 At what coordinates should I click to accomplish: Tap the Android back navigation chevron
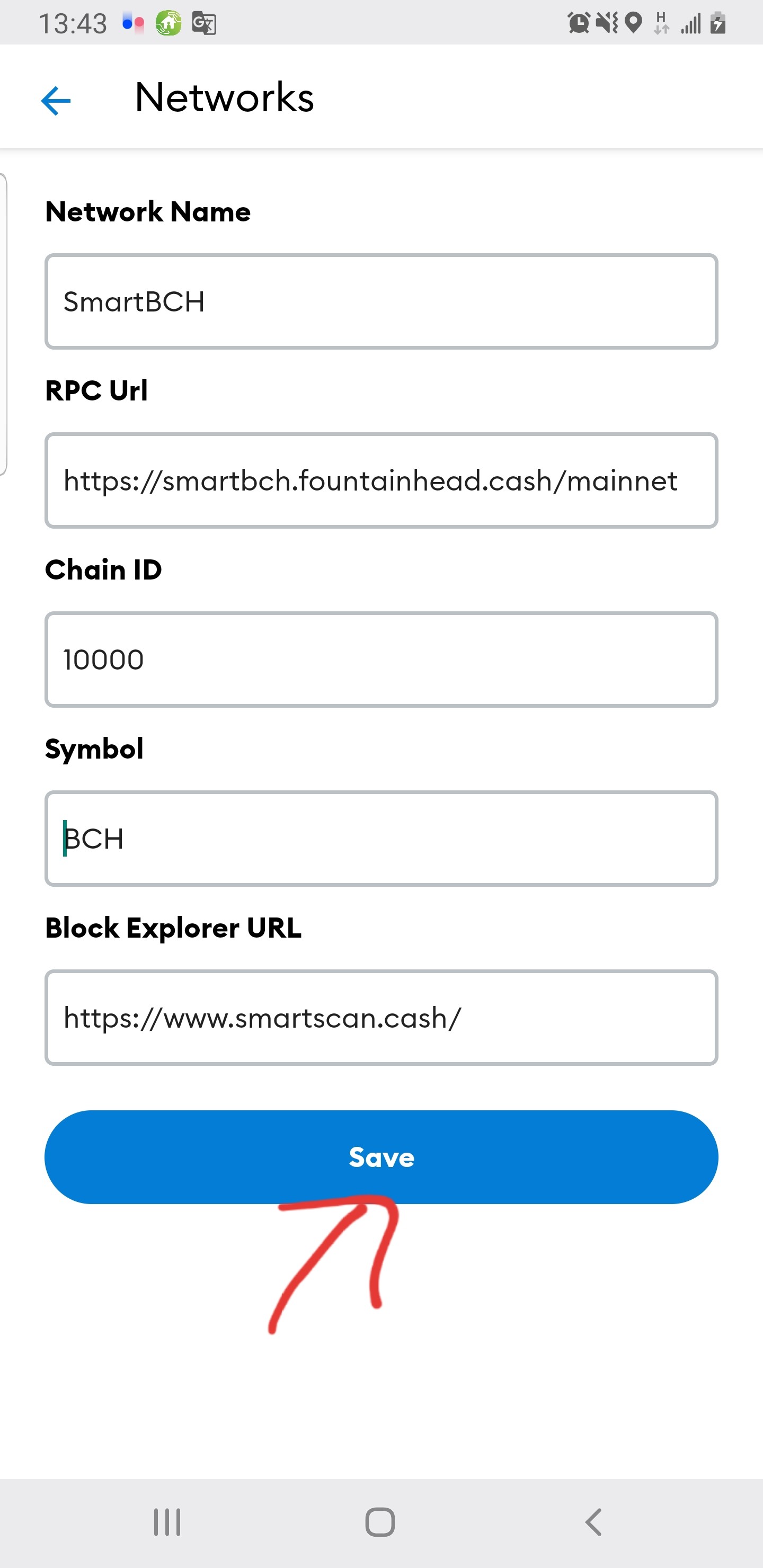click(x=593, y=1522)
